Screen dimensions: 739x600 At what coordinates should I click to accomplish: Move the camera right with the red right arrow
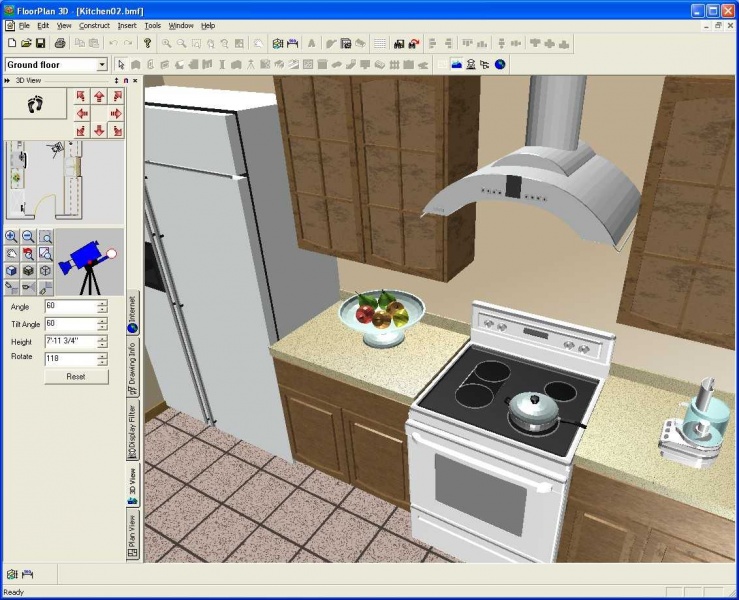pos(116,114)
